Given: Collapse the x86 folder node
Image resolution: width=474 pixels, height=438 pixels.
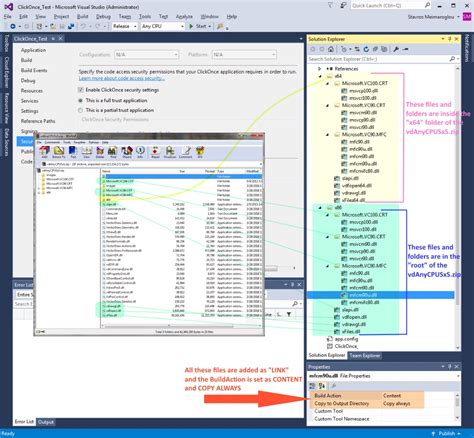Looking at the screenshot, I should point(320,207).
